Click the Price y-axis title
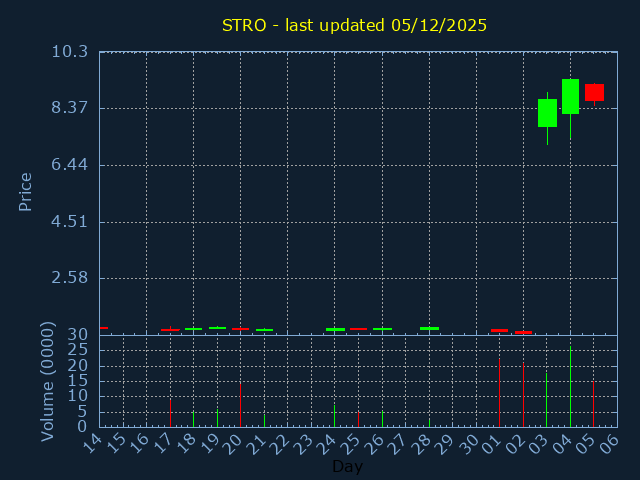The image size is (640, 480). pyautogui.click(x=26, y=191)
